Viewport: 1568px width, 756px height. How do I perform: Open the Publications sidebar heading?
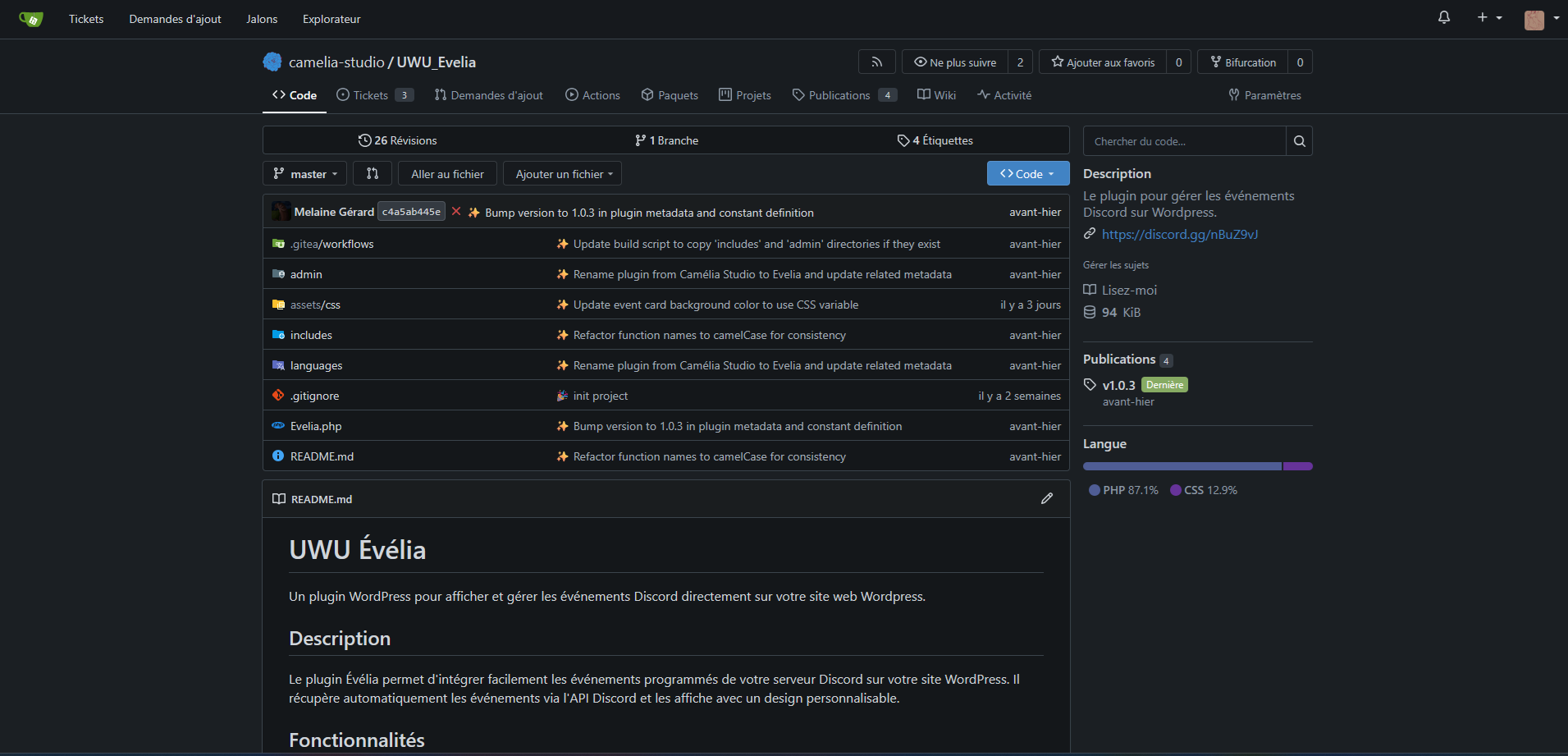tap(1119, 360)
